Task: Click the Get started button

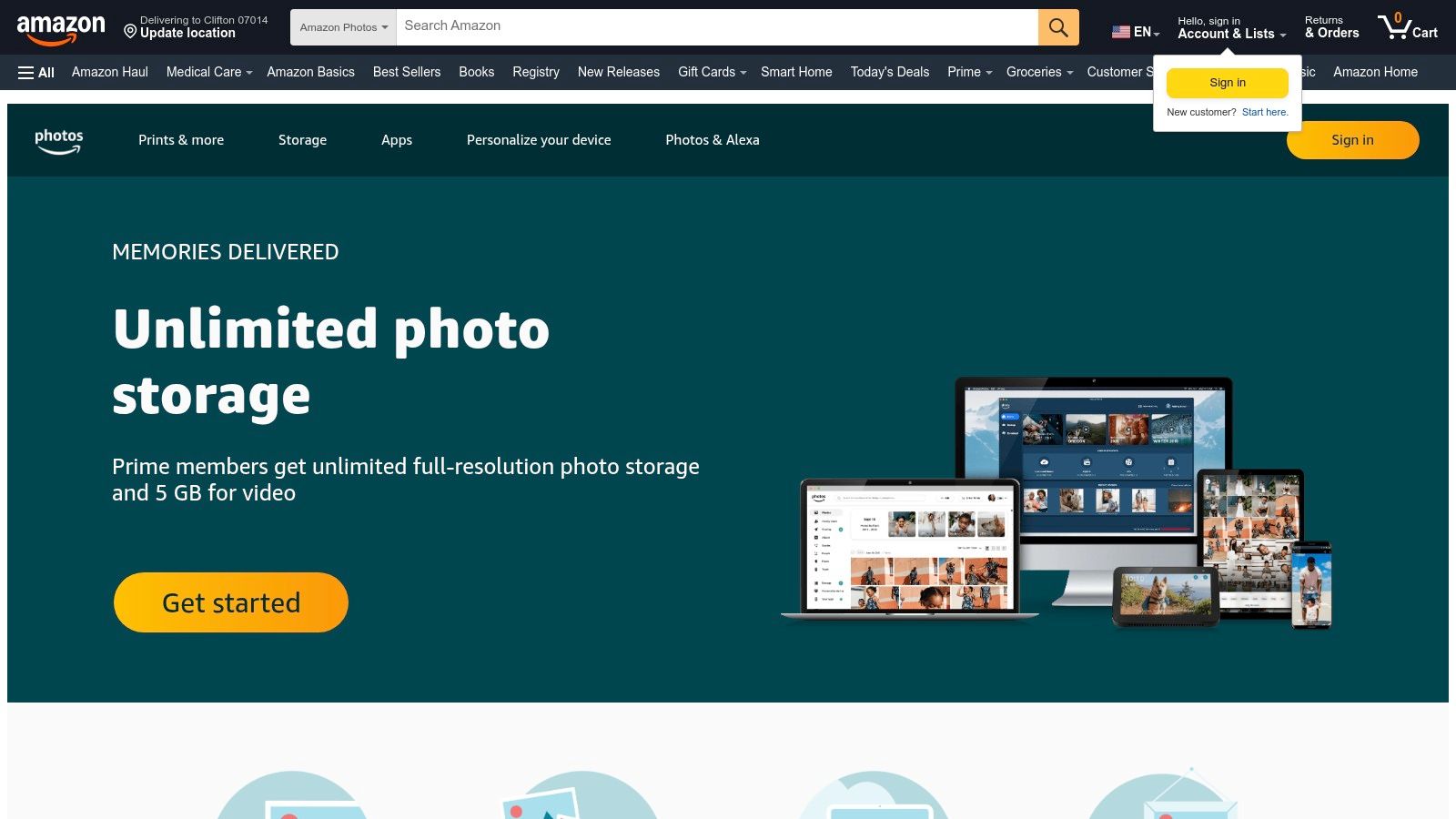Action: coord(230,602)
